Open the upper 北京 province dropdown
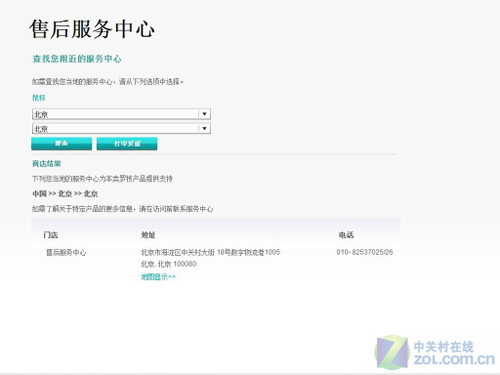Viewport: 500px width, 375px height. [121, 114]
